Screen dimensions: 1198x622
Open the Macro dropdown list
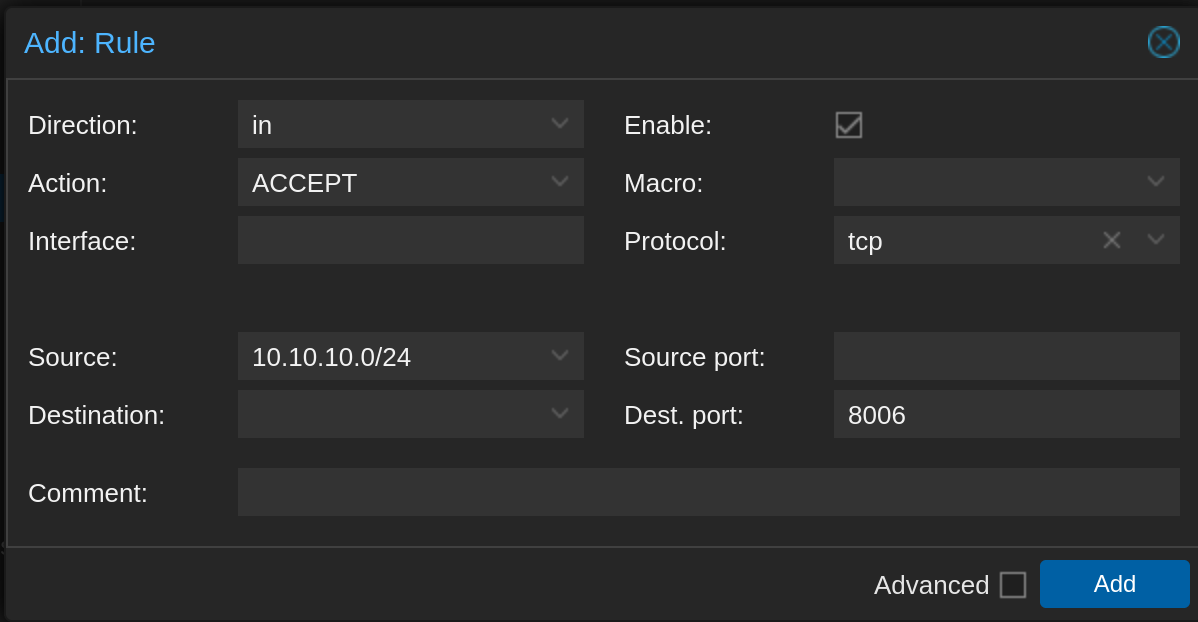click(x=1156, y=182)
